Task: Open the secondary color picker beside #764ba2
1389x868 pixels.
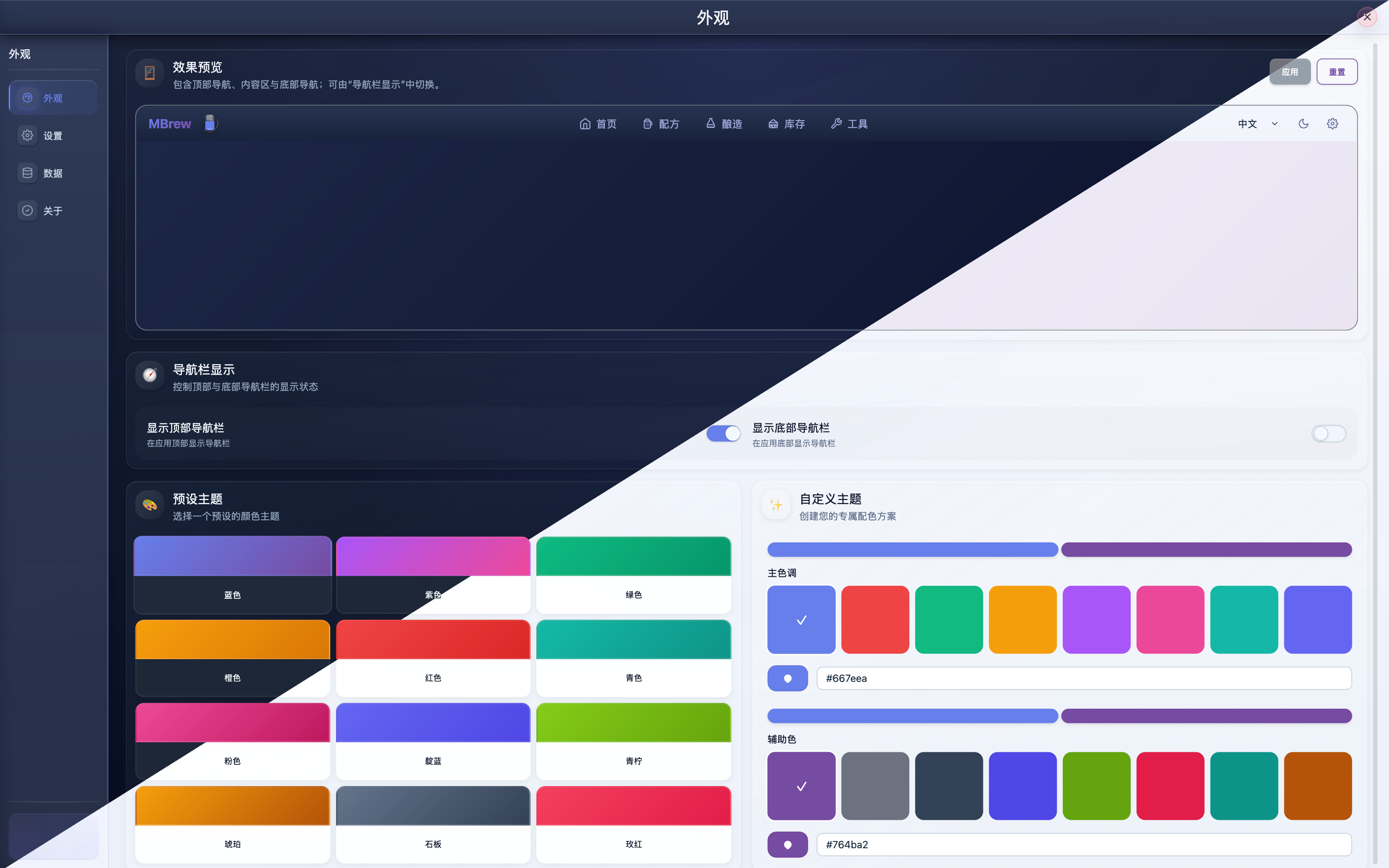Action: pos(788,844)
